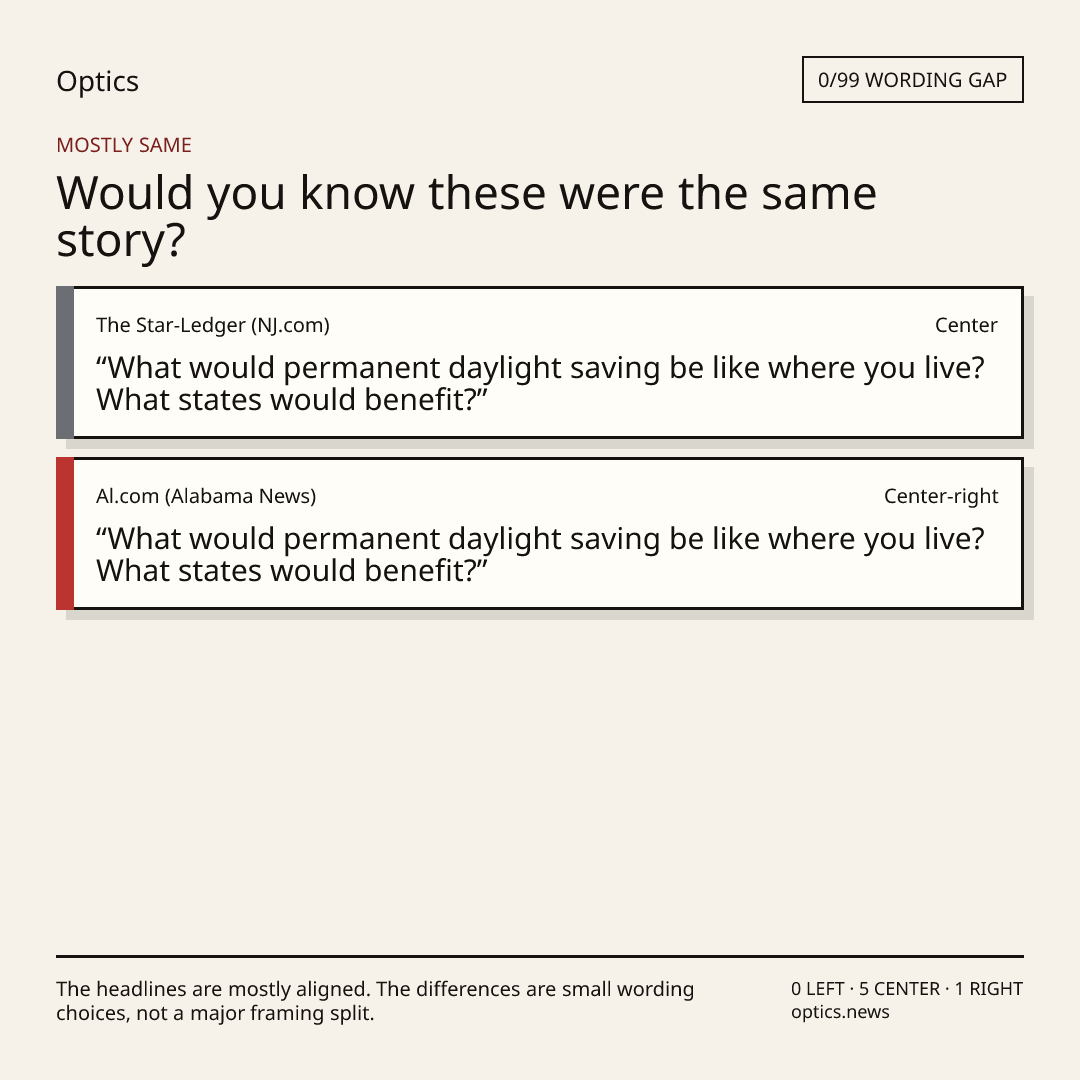Screen dimensions: 1080x1080
Task: Click the MOSTLY SAME label
Action: coord(124,145)
